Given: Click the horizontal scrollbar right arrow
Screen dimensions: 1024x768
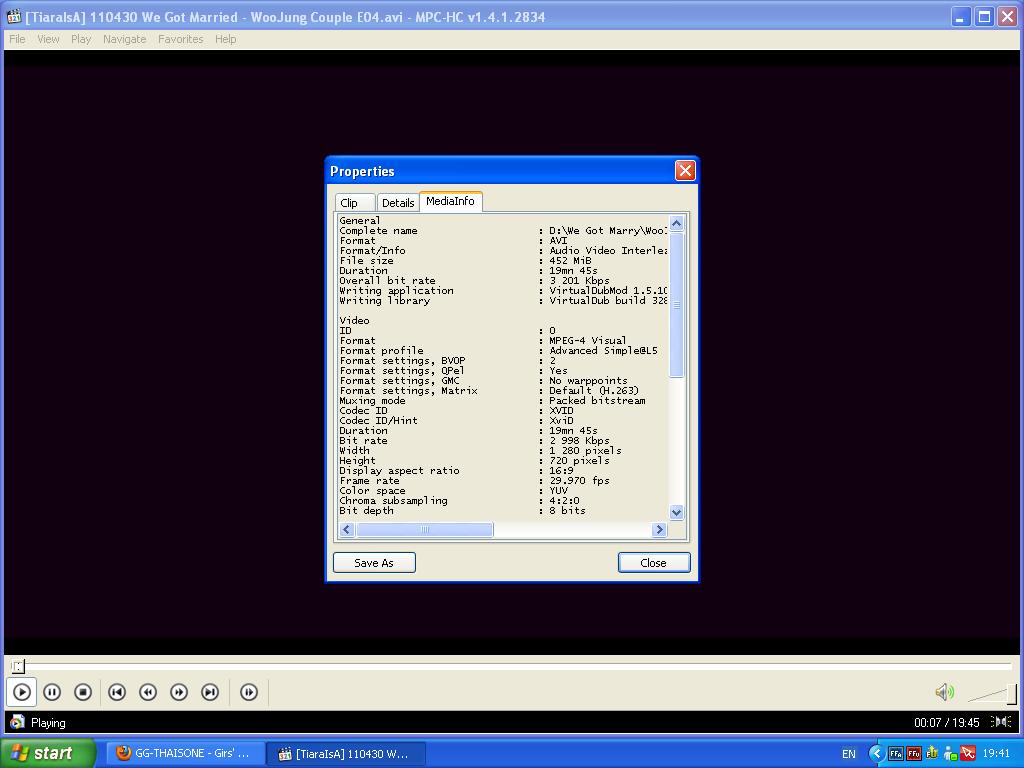Looking at the screenshot, I should point(660,530).
